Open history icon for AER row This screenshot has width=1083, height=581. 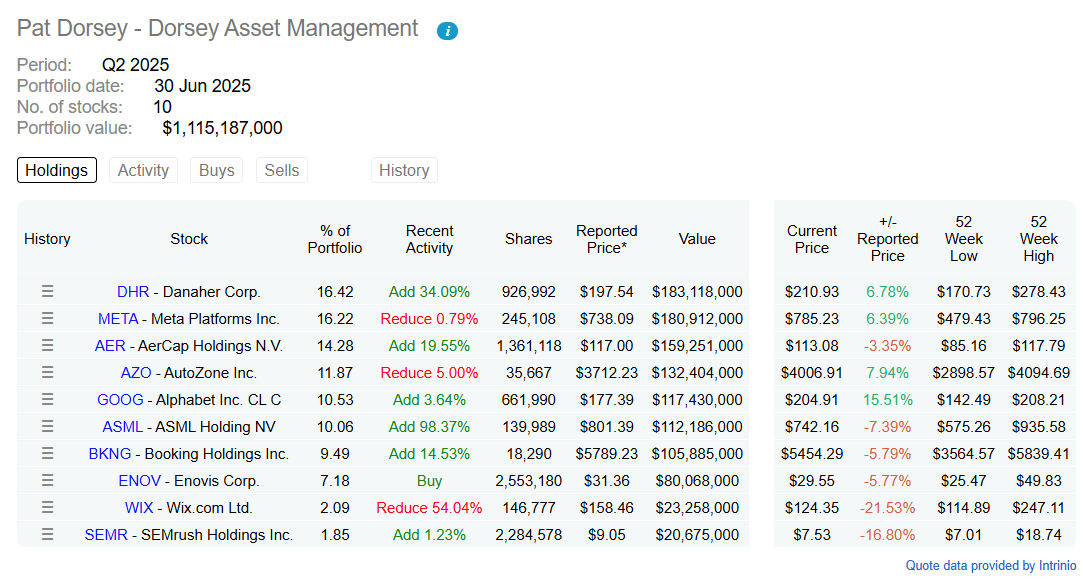pos(47,345)
